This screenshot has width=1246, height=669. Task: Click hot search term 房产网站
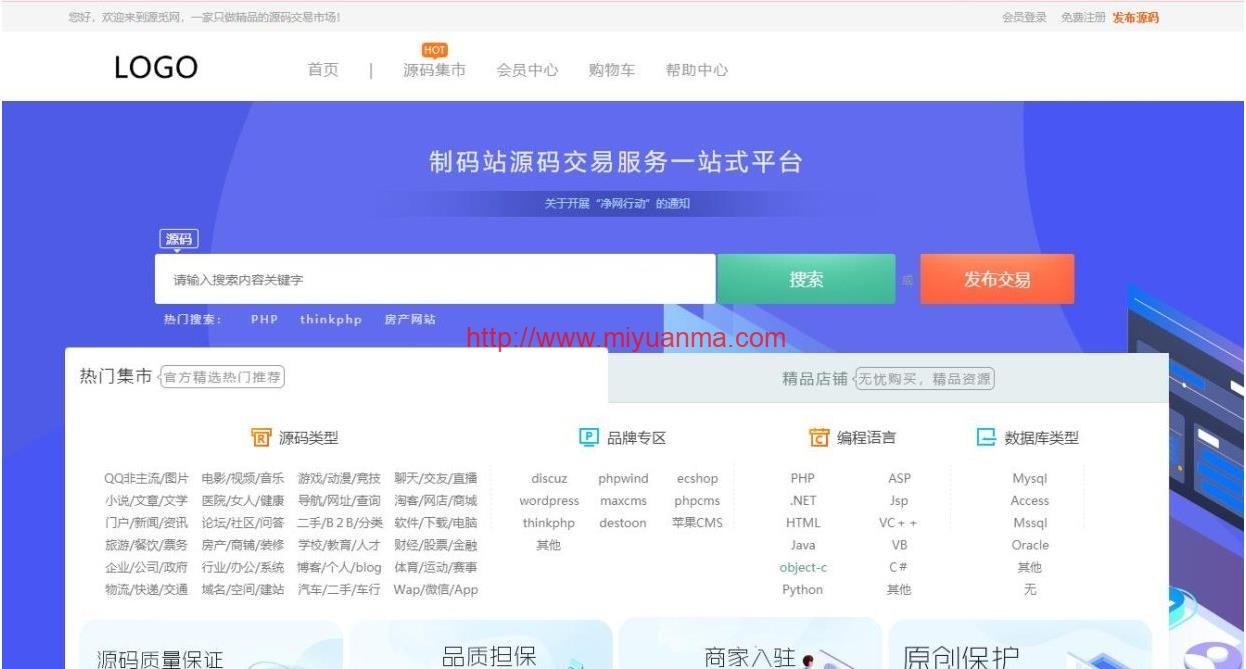(409, 320)
